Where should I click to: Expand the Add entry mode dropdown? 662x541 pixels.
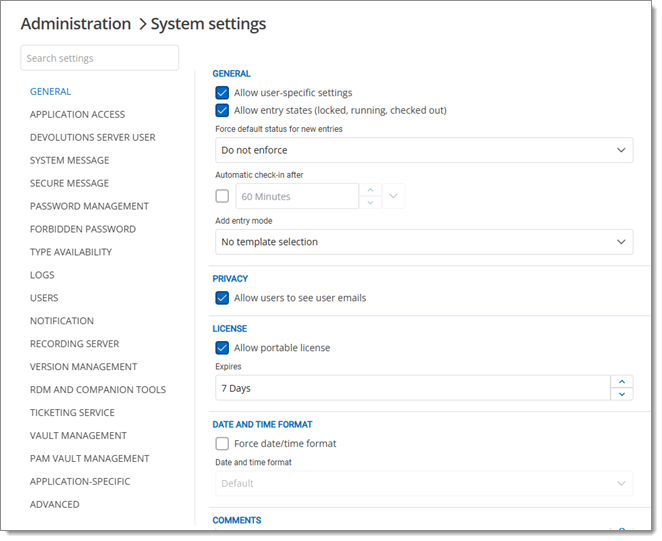coord(424,242)
